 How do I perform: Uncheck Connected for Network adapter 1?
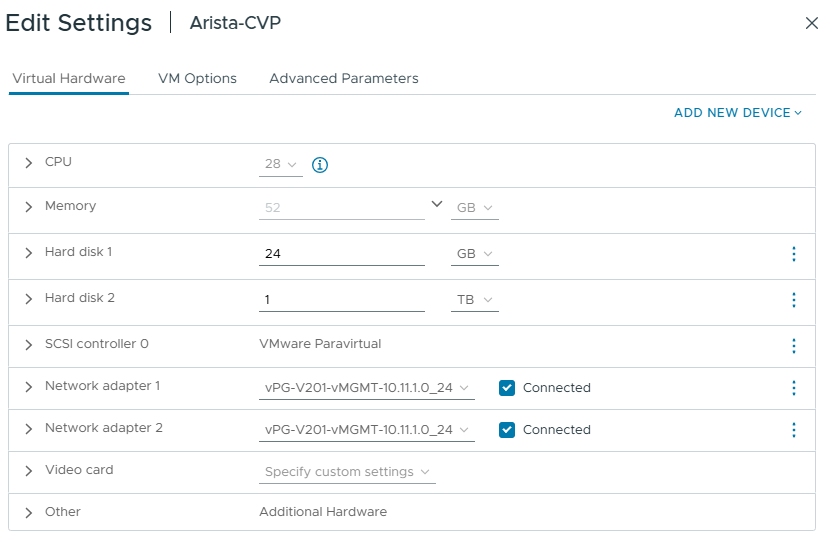pyautogui.click(x=506, y=388)
